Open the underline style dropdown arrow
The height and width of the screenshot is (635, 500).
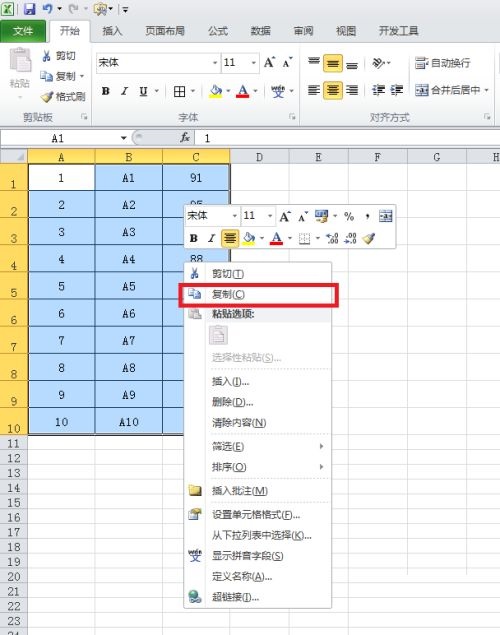156,91
